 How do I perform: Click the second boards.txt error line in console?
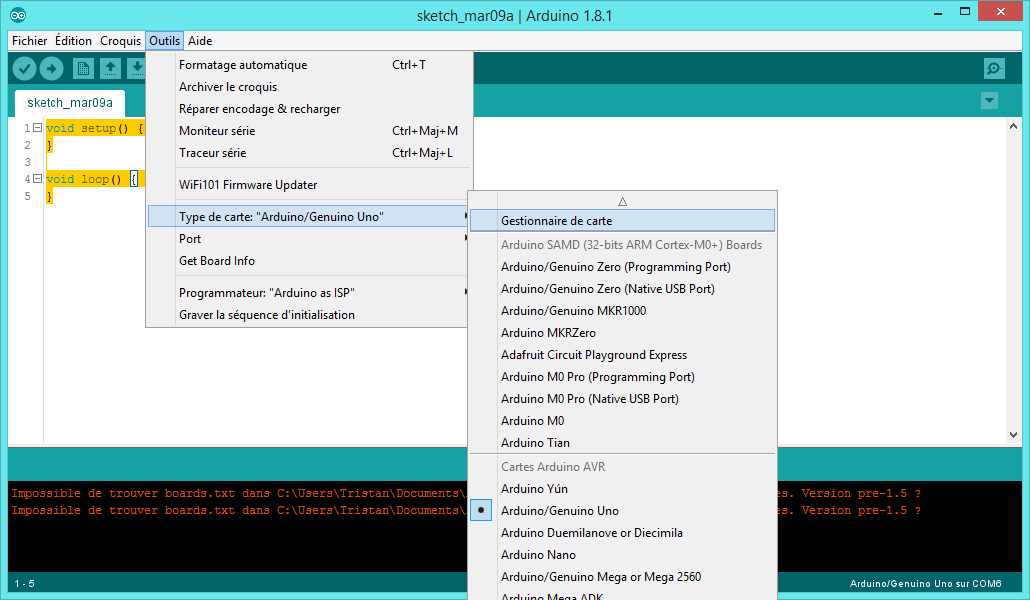pos(239,510)
